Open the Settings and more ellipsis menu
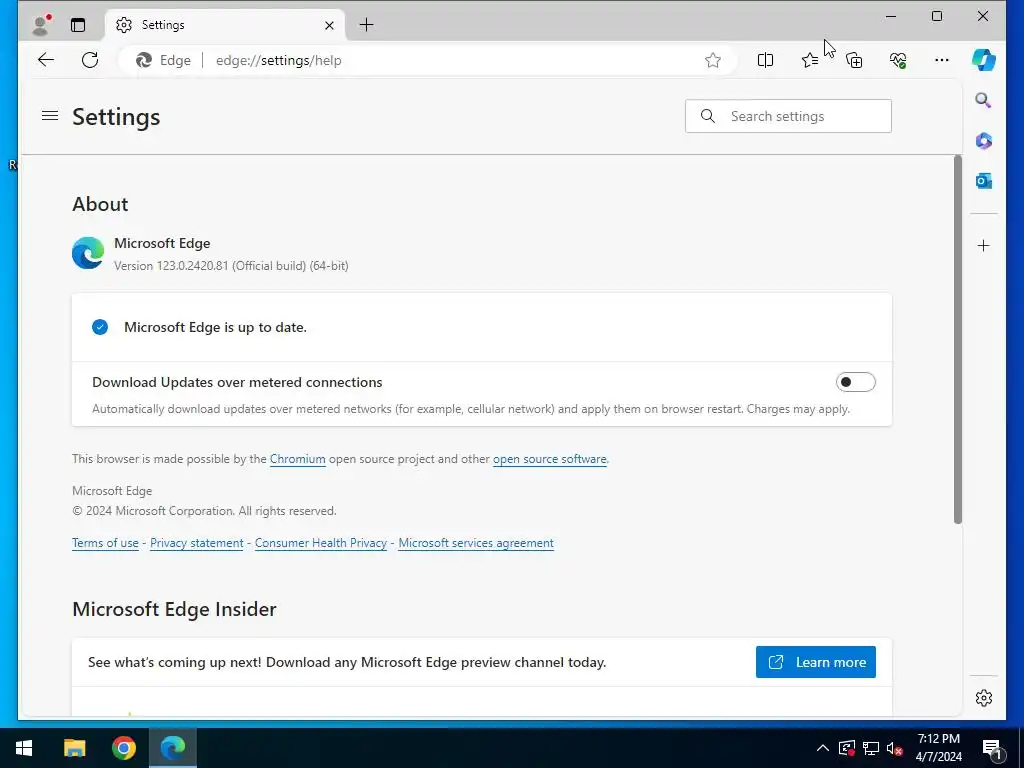Viewport: 1024px width, 768px height. tap(942, 60)
